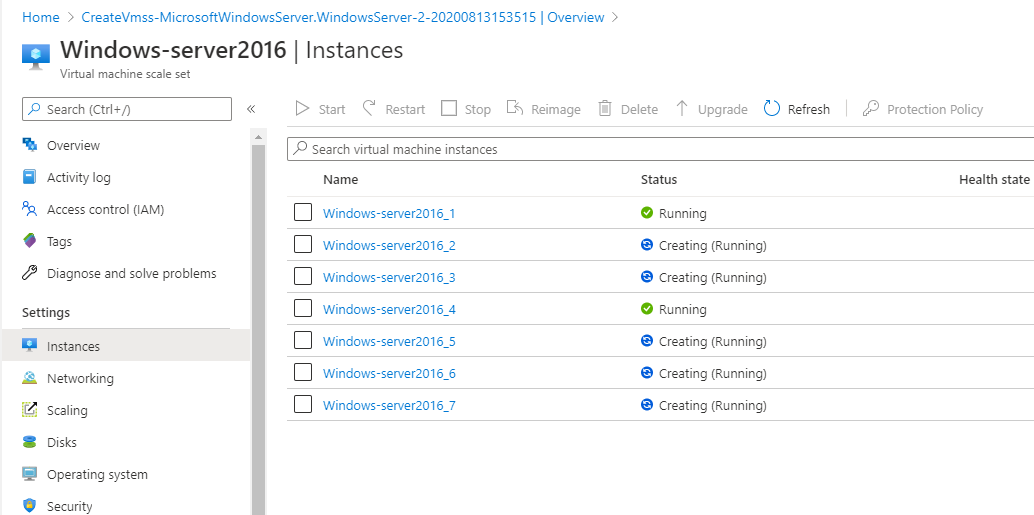This screenshot has height=515, width=1034.
Task: Sort by the Status column header
Action: [x=659, y=179]
